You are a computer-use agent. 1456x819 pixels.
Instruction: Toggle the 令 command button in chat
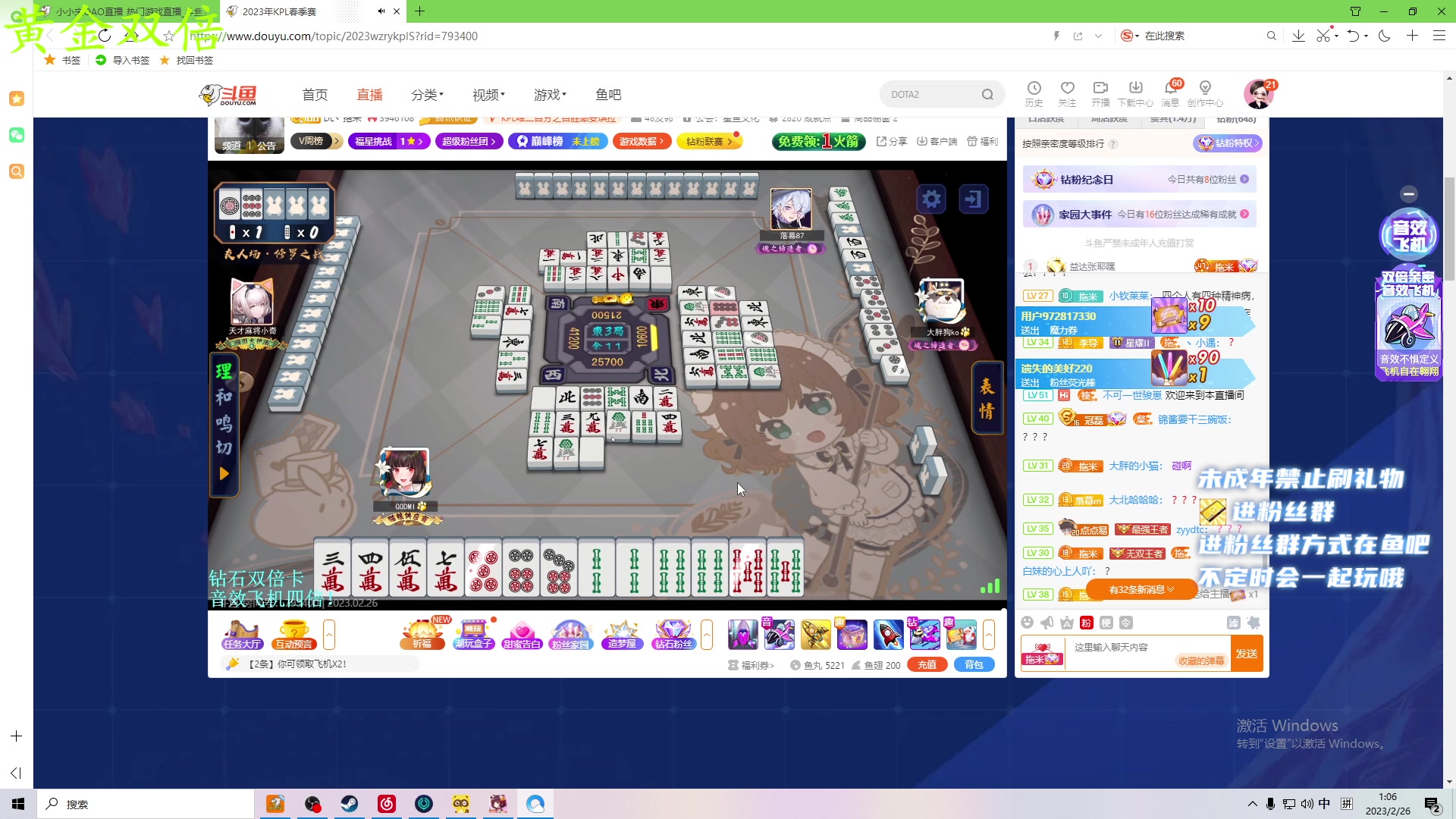[x=1126, y=623]
